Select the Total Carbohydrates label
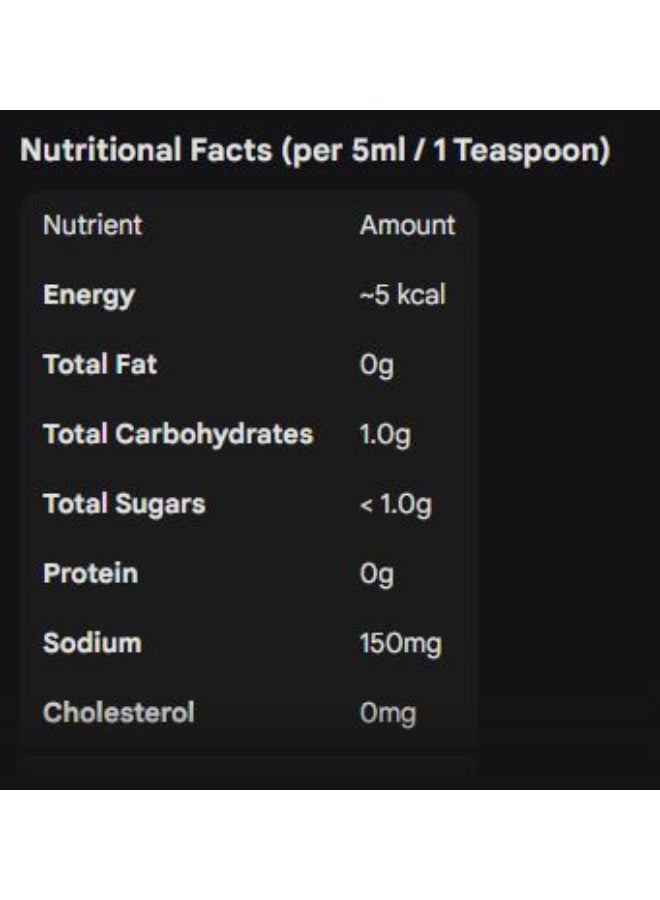 coord(178,435)
